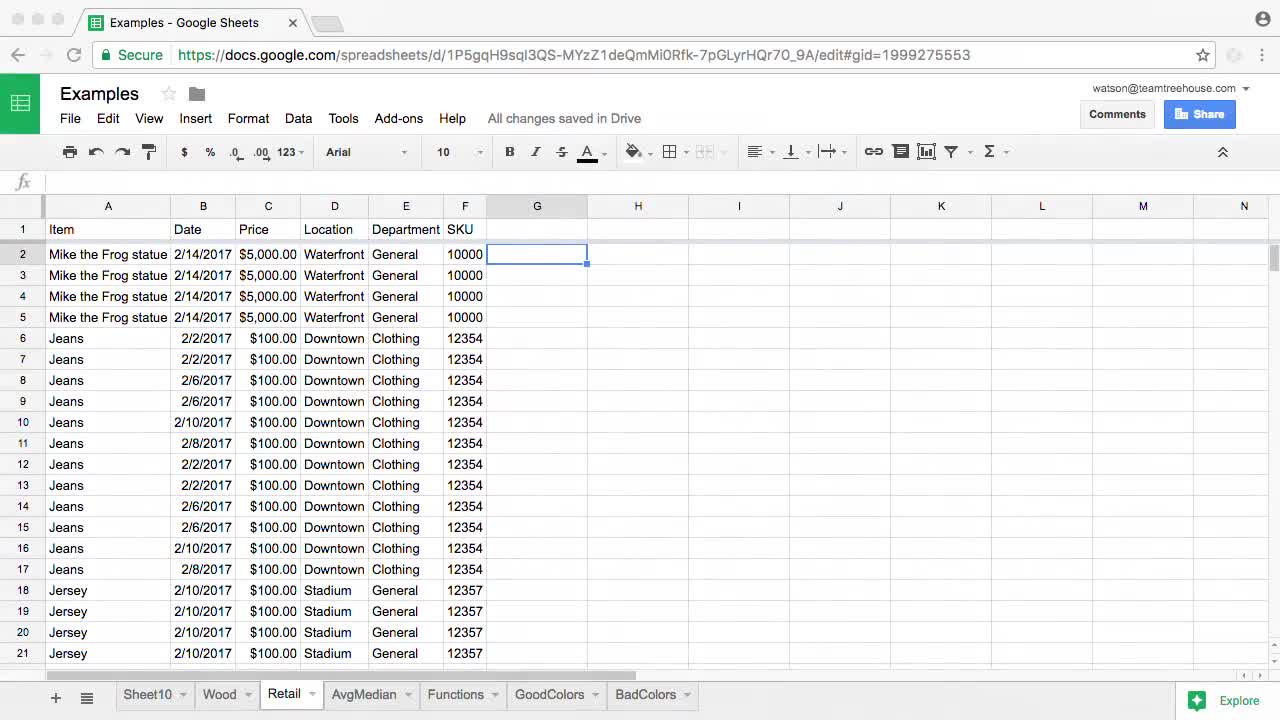Switch to the Wood sheet tab
This screenshot has height=720, width=1280.
(x=219, y=694)
